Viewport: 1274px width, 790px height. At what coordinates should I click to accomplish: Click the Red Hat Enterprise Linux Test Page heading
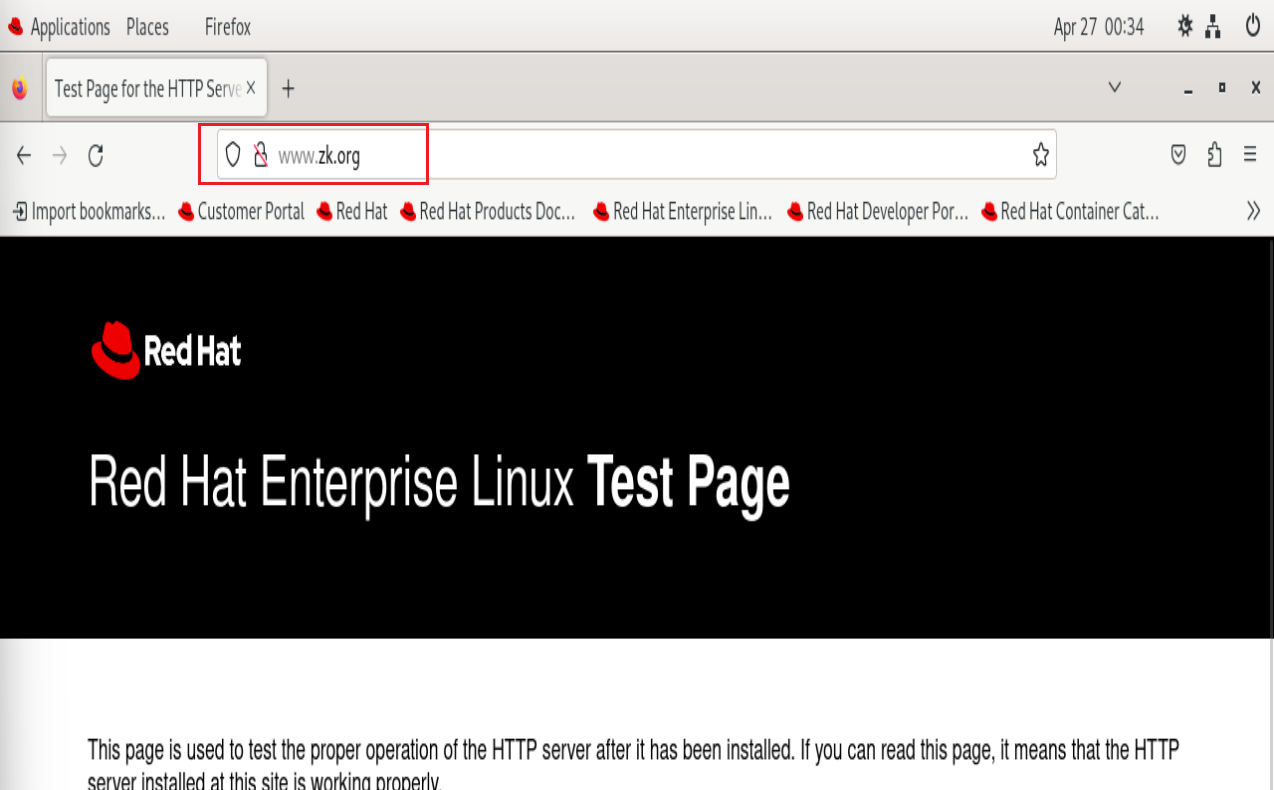(x=439, y=483)
